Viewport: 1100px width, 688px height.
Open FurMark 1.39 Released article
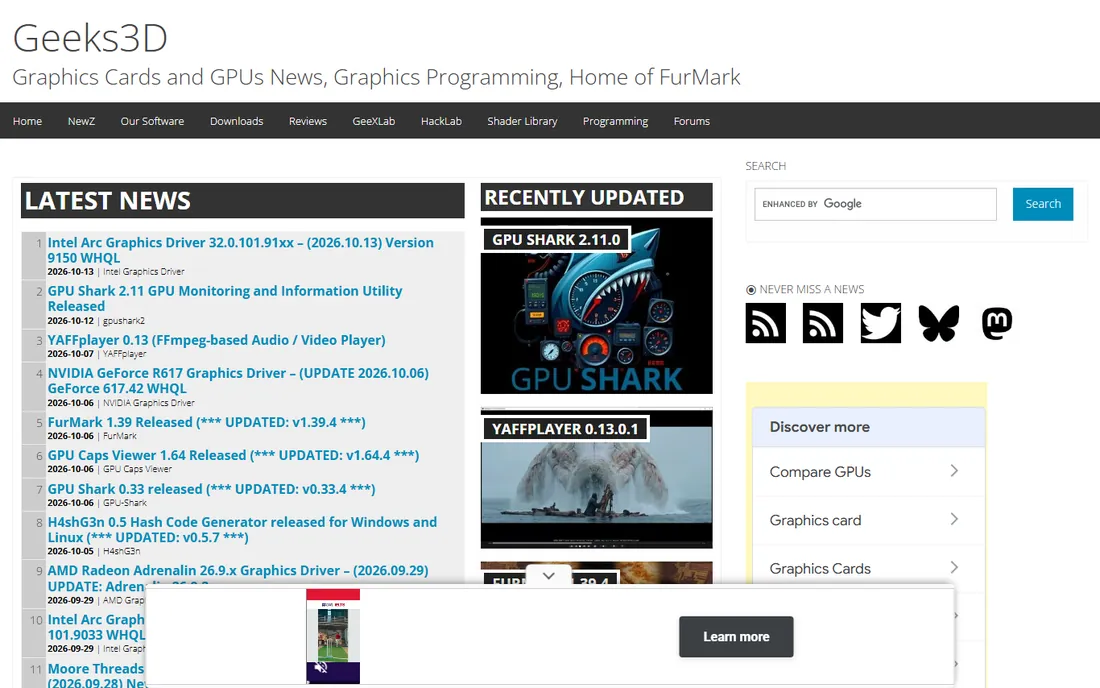206,422
